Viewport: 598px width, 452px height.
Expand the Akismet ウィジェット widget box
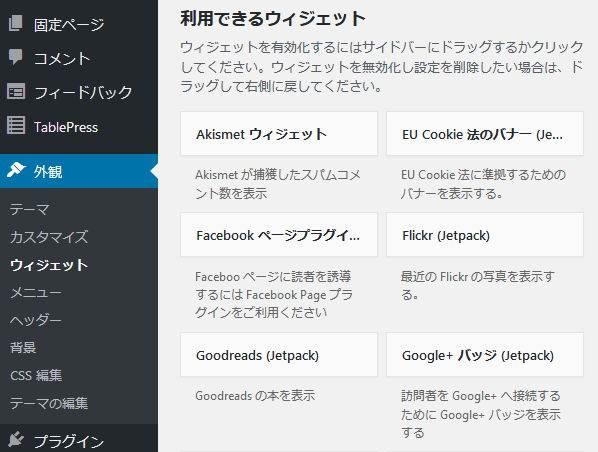click(x=279, y=134)
